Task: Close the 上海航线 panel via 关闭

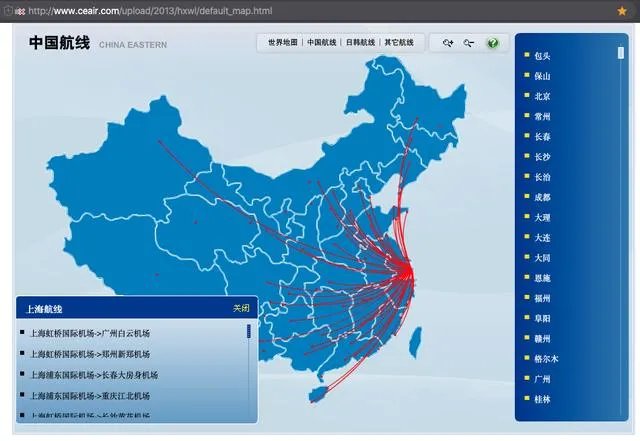Action: 241,308
